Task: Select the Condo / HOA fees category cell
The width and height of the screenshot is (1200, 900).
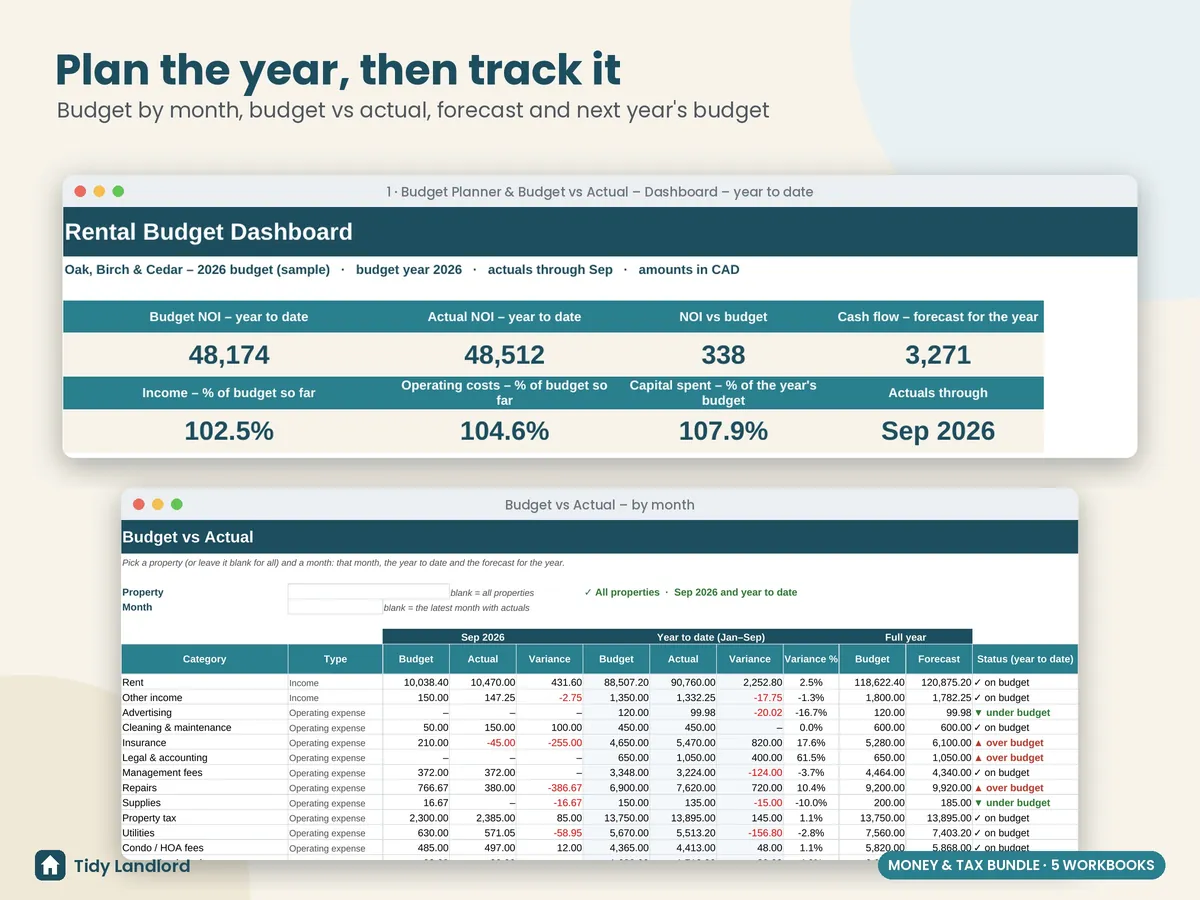Action: 204,848
